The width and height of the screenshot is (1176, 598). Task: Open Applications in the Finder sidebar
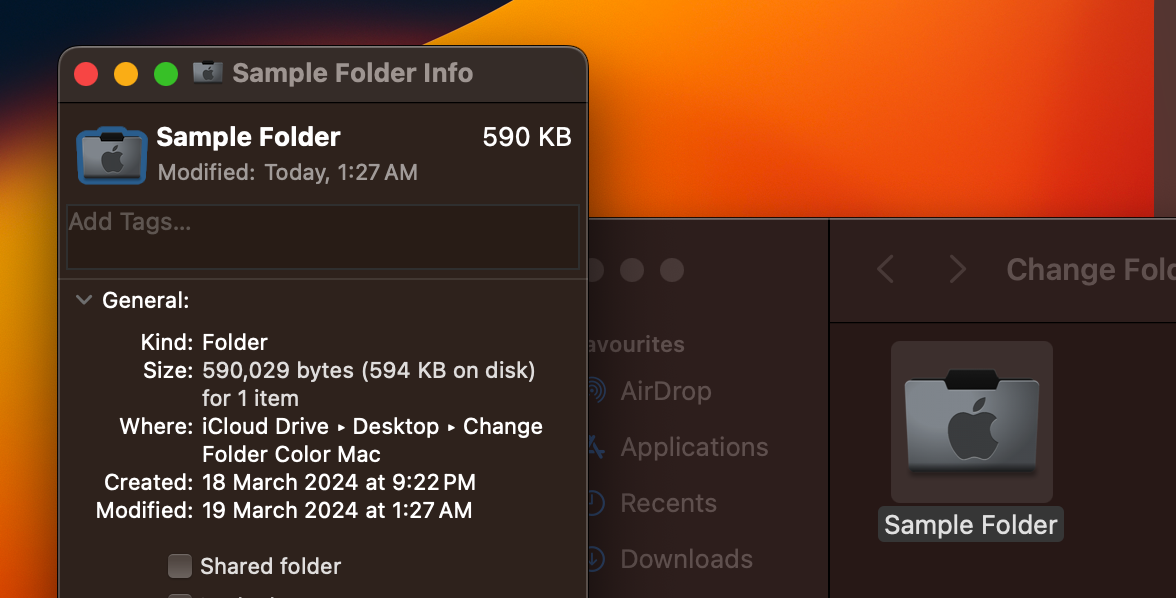coord(693,447)
